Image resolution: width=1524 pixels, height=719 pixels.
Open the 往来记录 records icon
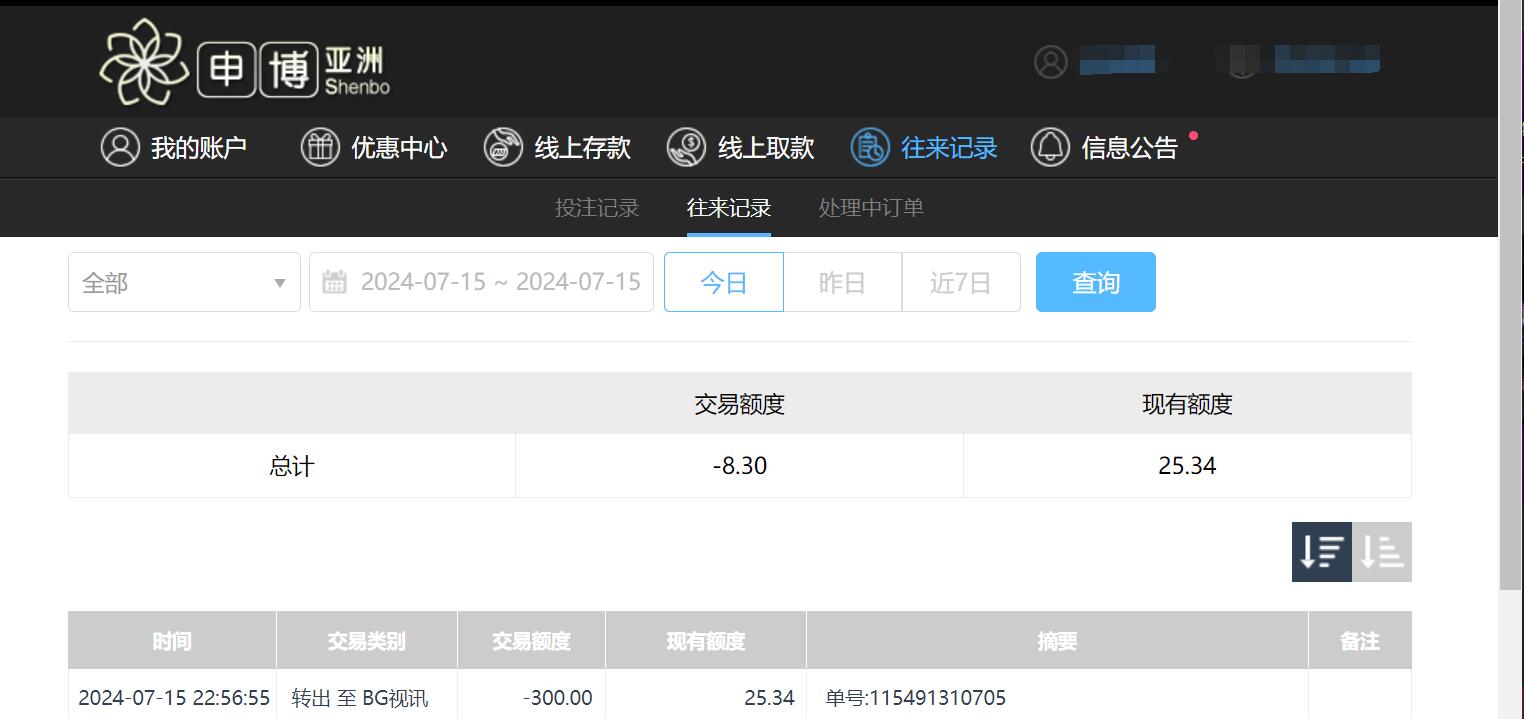[x=869, y=146]
